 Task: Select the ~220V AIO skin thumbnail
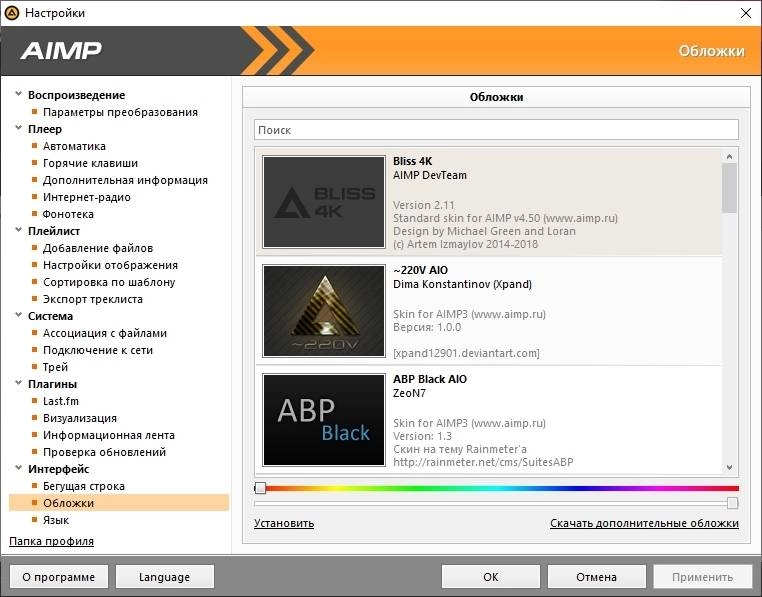tap(324, 311)
